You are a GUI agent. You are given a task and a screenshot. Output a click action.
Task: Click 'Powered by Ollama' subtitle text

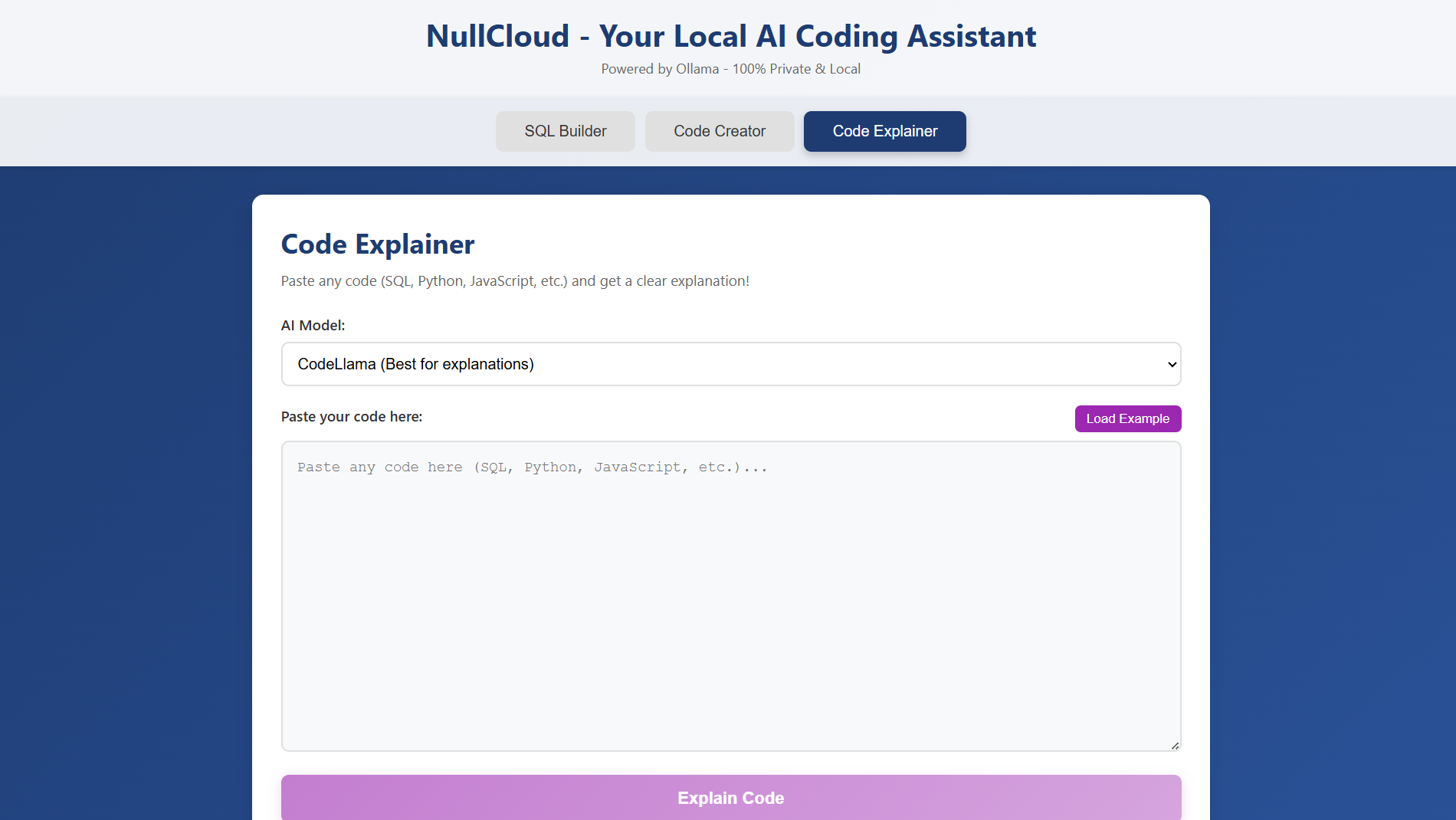pos(731,69)
